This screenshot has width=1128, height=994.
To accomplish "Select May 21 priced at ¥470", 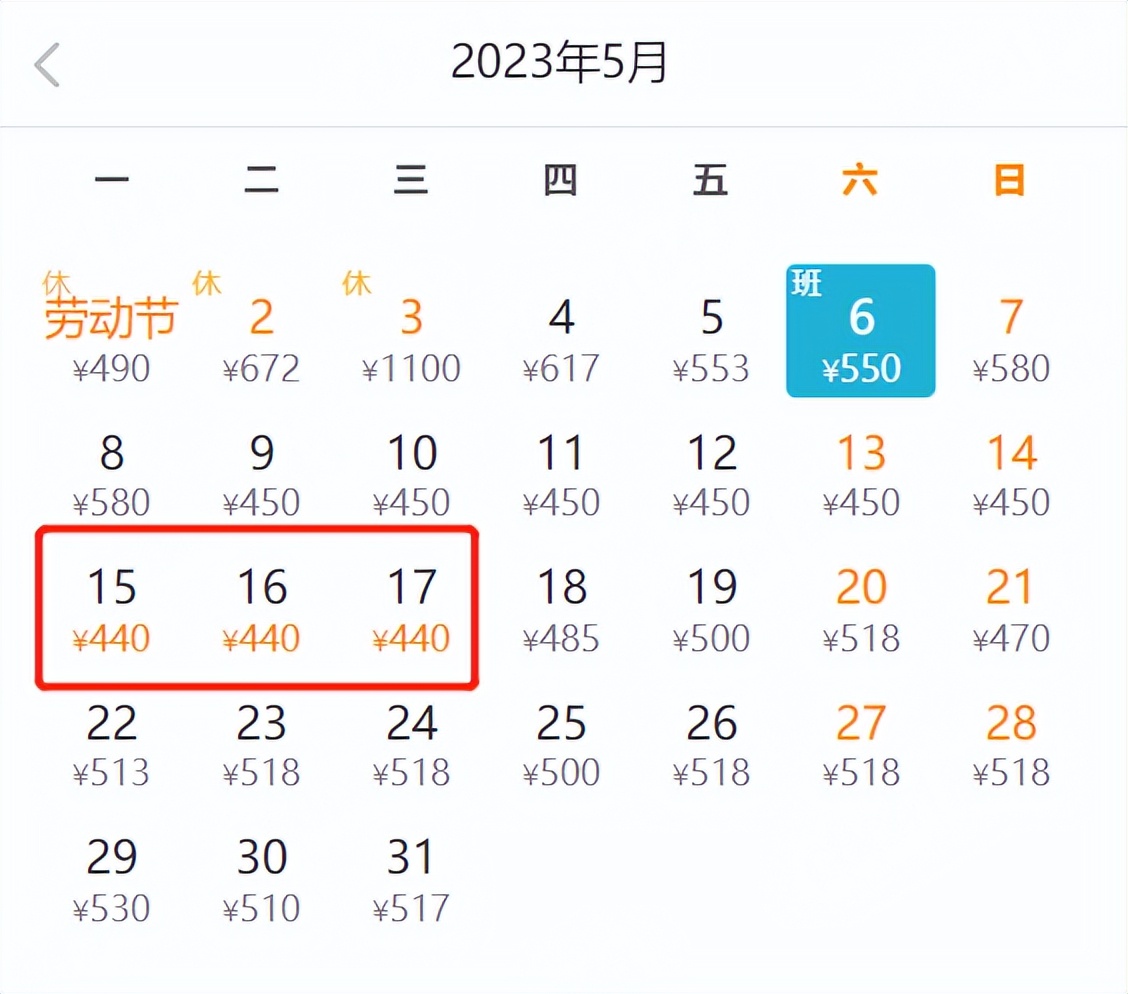I will click(x=1010, y=610).
